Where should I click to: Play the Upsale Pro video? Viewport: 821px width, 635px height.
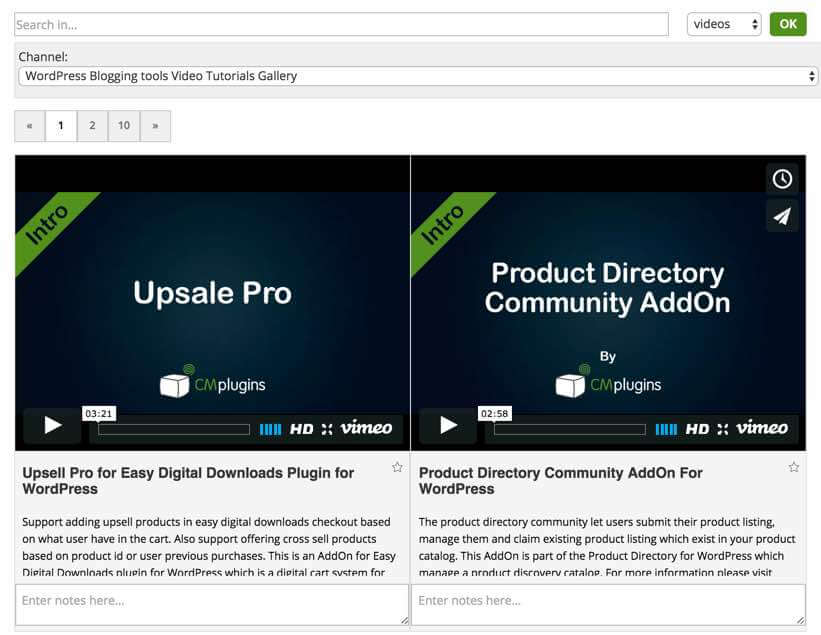(52, 426)
